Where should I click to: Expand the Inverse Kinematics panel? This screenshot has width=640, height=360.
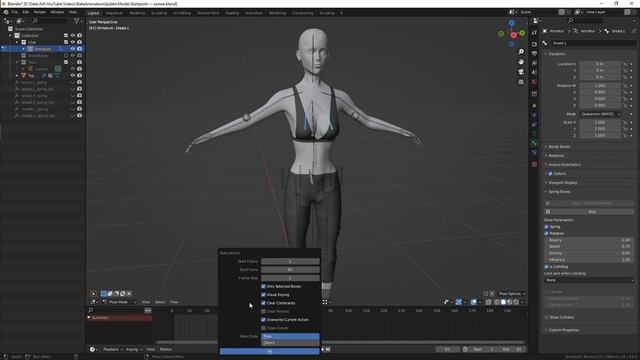click(x=563, y=164)
